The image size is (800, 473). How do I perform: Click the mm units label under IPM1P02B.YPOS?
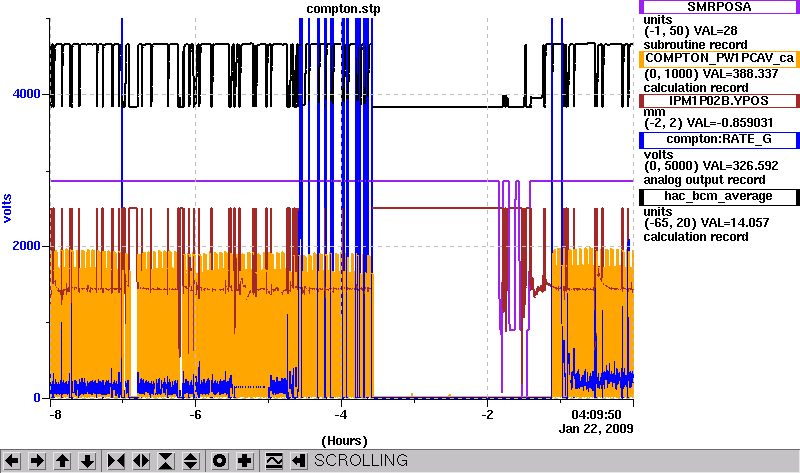pos(654,112)
